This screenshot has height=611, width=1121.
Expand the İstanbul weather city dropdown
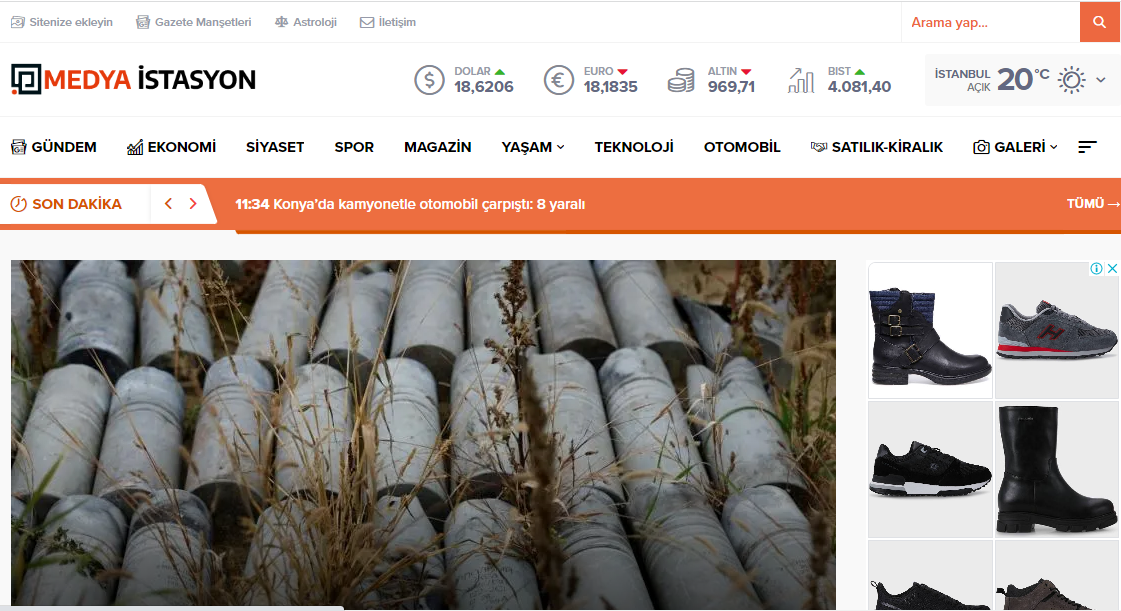pyautogui.click(x=1101, y=80)
